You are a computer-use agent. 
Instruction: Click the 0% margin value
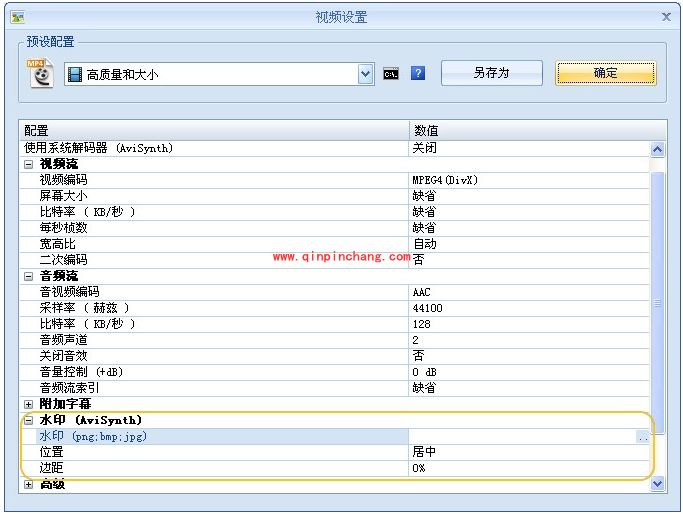pyautogui.click(x=419, y=469)
